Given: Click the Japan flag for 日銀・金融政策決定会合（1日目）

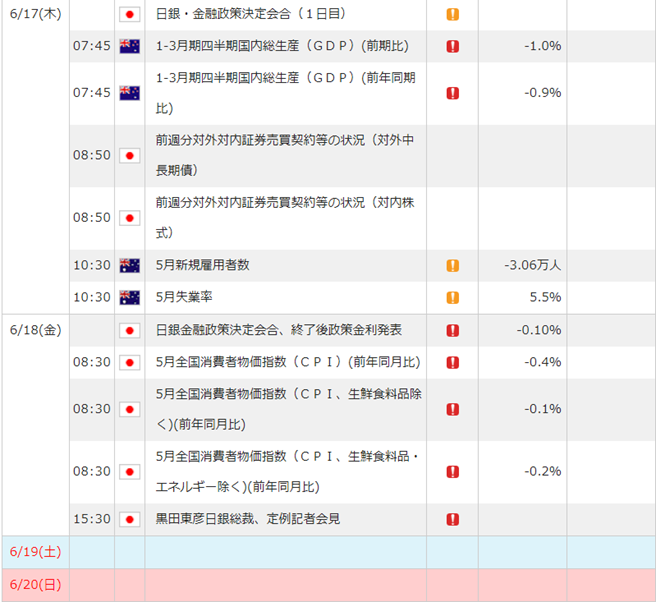Looking at the screenshot, I should pos(130,15).
